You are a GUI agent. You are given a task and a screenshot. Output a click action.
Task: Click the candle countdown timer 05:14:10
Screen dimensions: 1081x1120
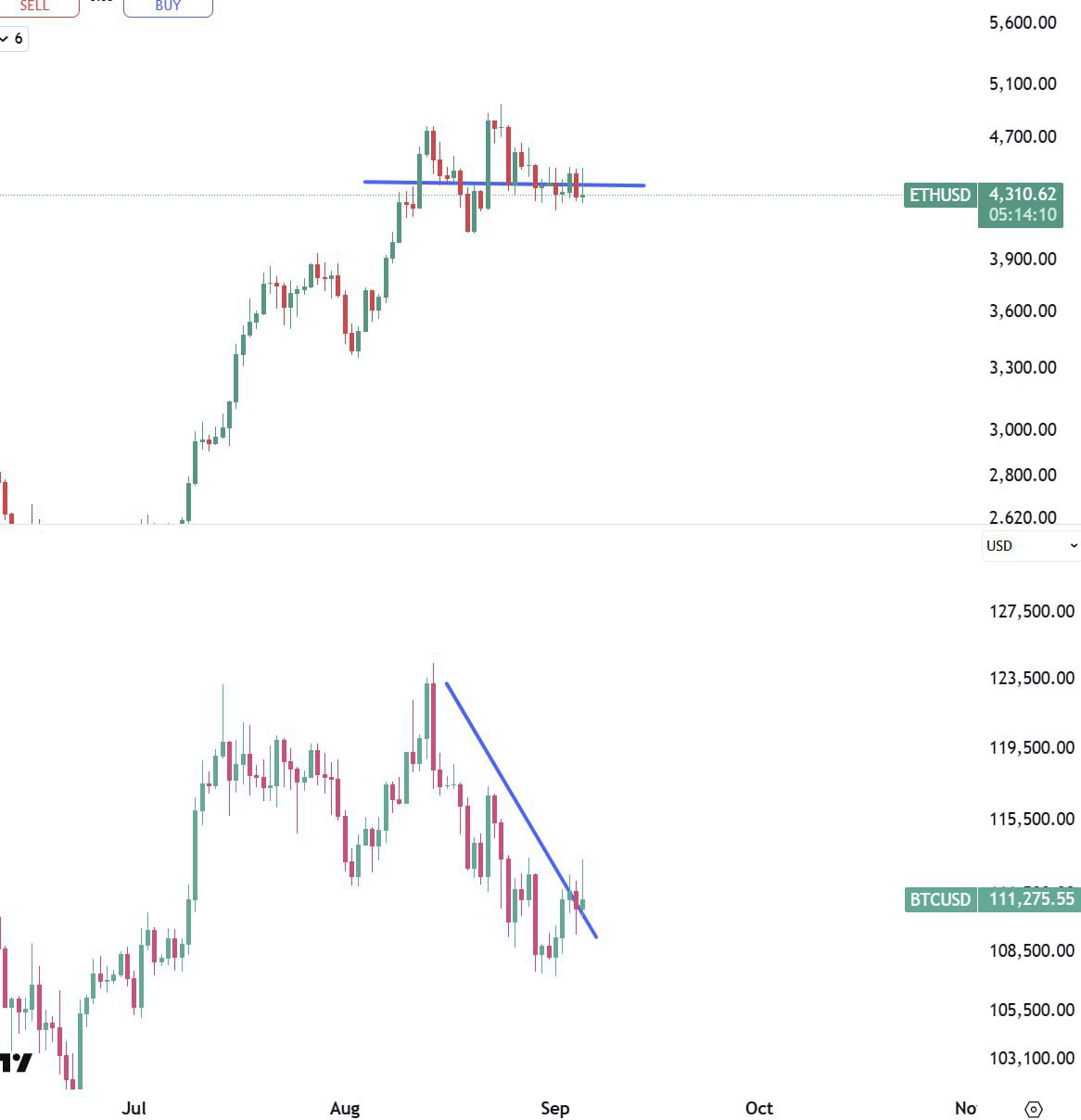[1022, 215]
